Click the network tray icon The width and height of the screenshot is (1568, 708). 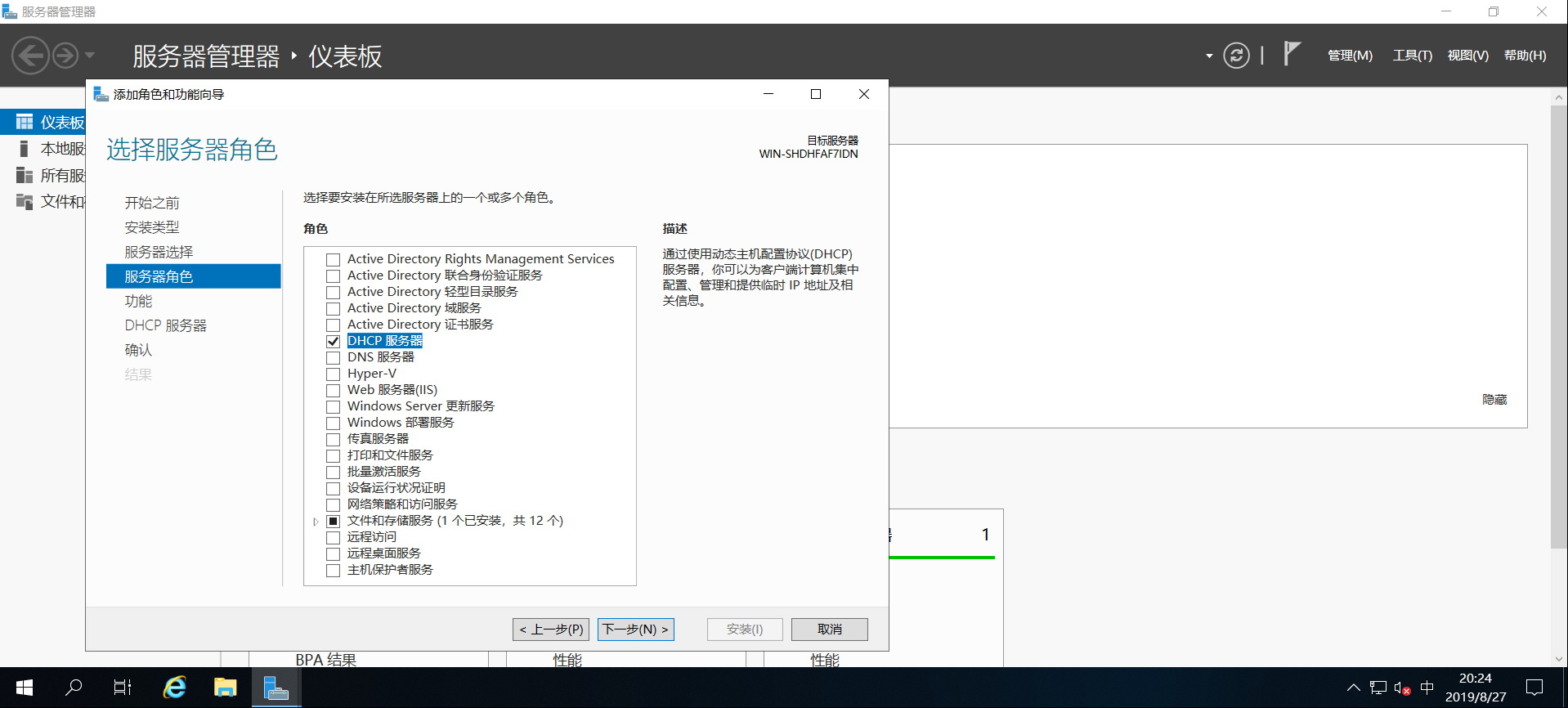pyautogui.click(x=1378, y=688)
